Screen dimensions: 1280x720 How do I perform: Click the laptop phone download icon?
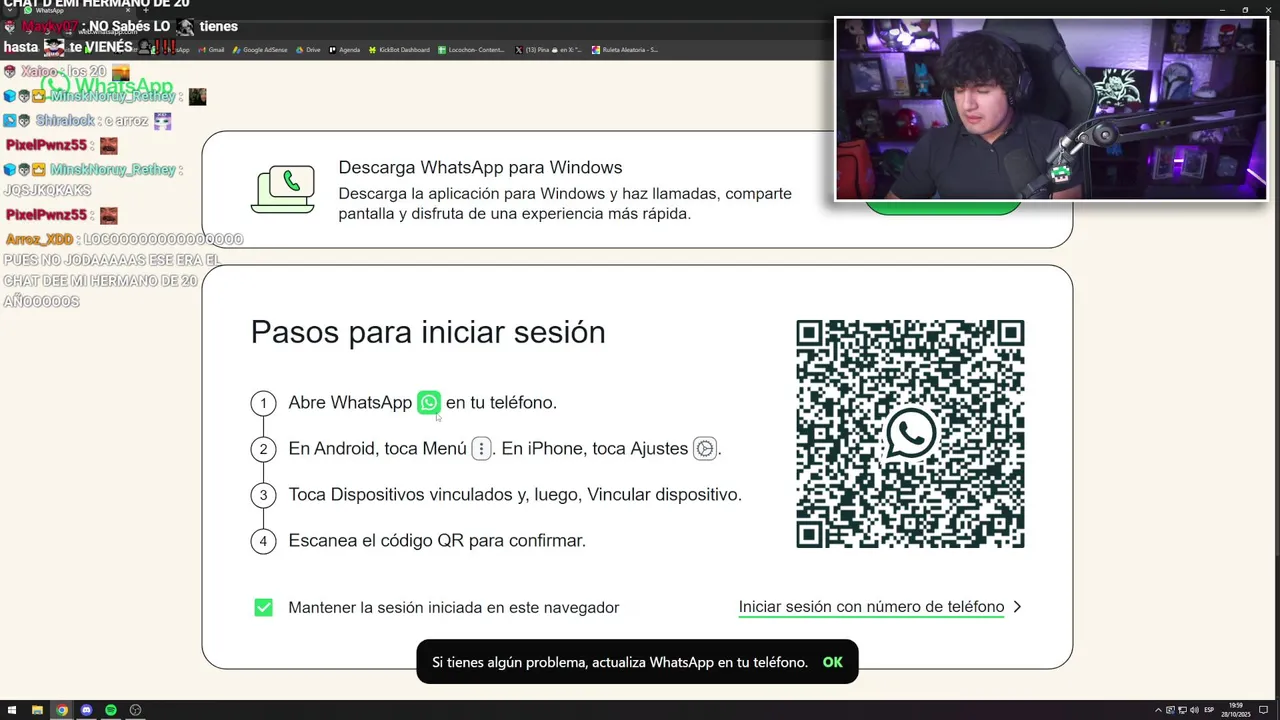[x=283, y=189]
